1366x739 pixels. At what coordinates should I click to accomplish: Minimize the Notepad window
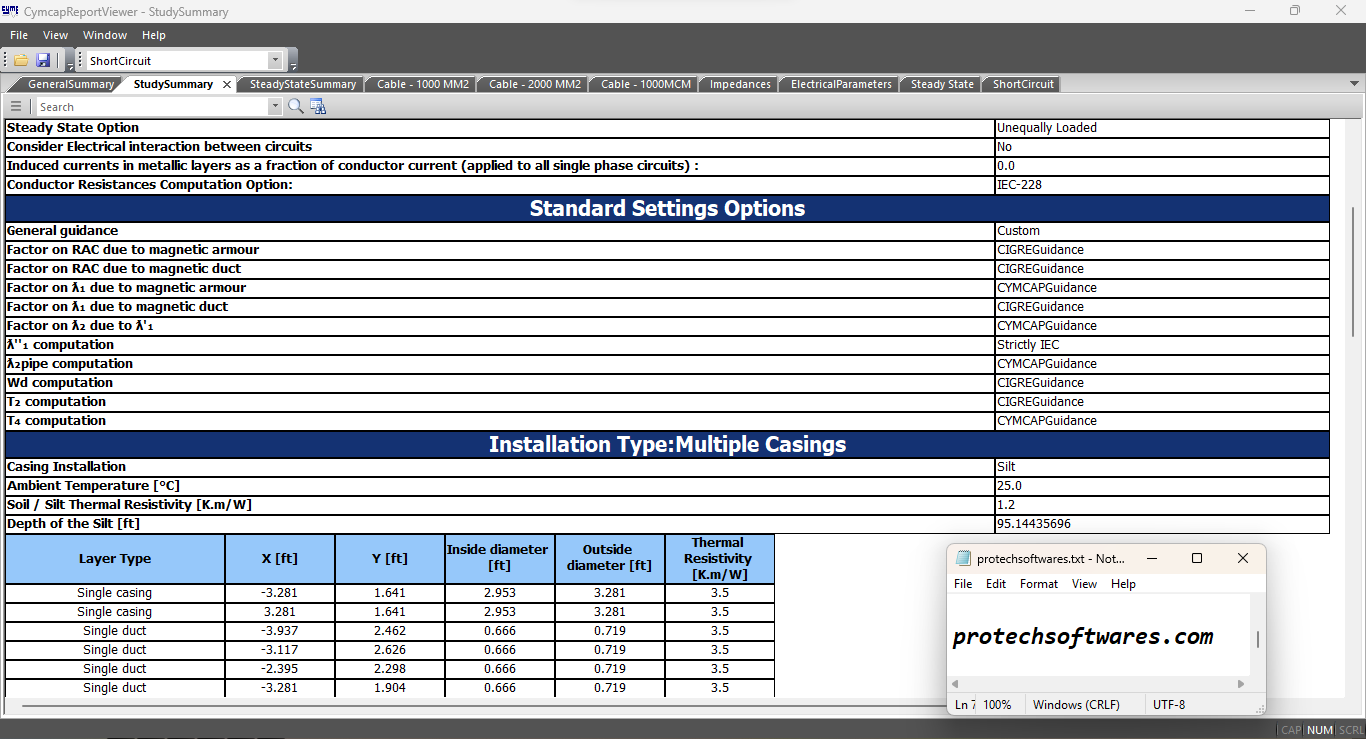[x=1151, y=558]
